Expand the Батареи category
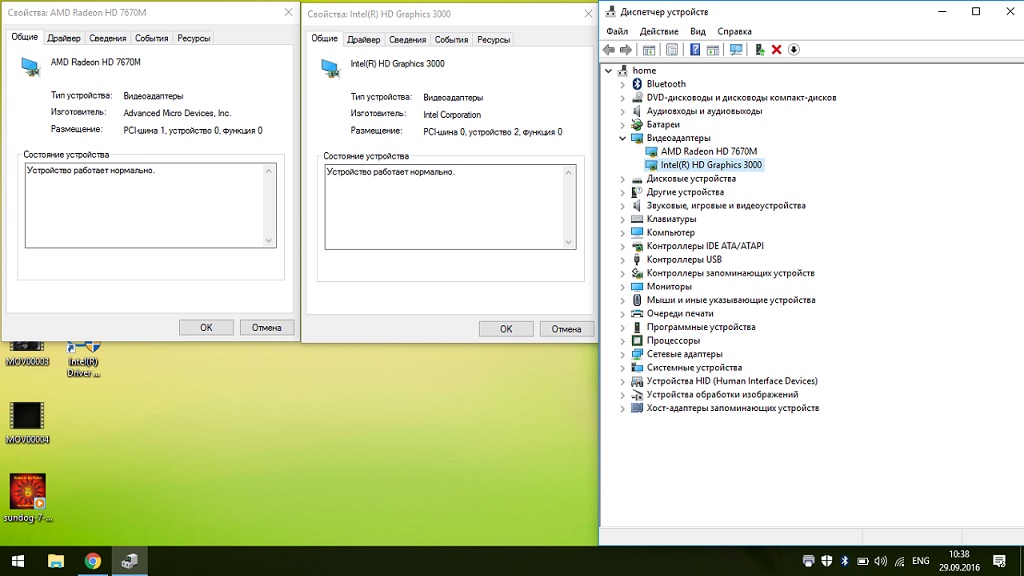Screen dimensions: 1024x576 click(622, 125)
